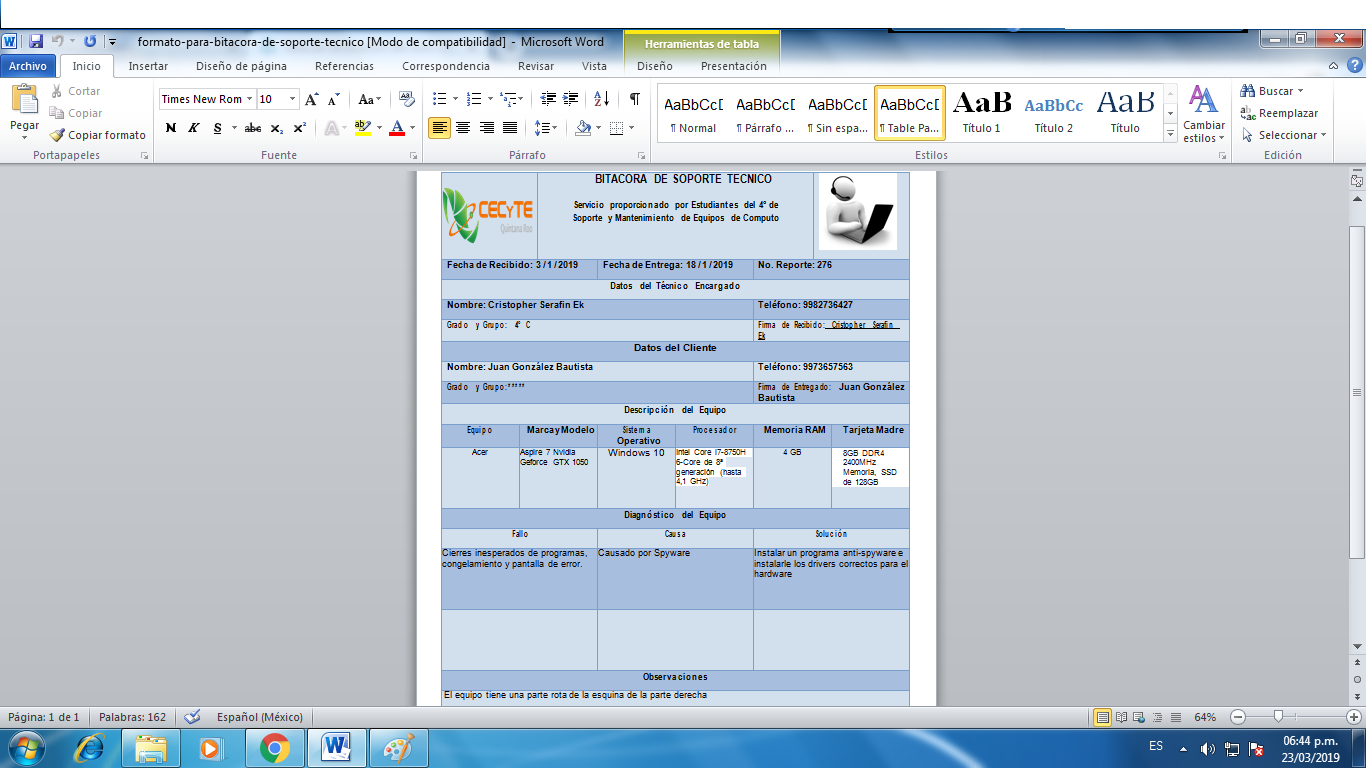The height and width of the screenshot is (768, 1366).
Task: Click the increase indent icon
Action: (x=571, y=99)
